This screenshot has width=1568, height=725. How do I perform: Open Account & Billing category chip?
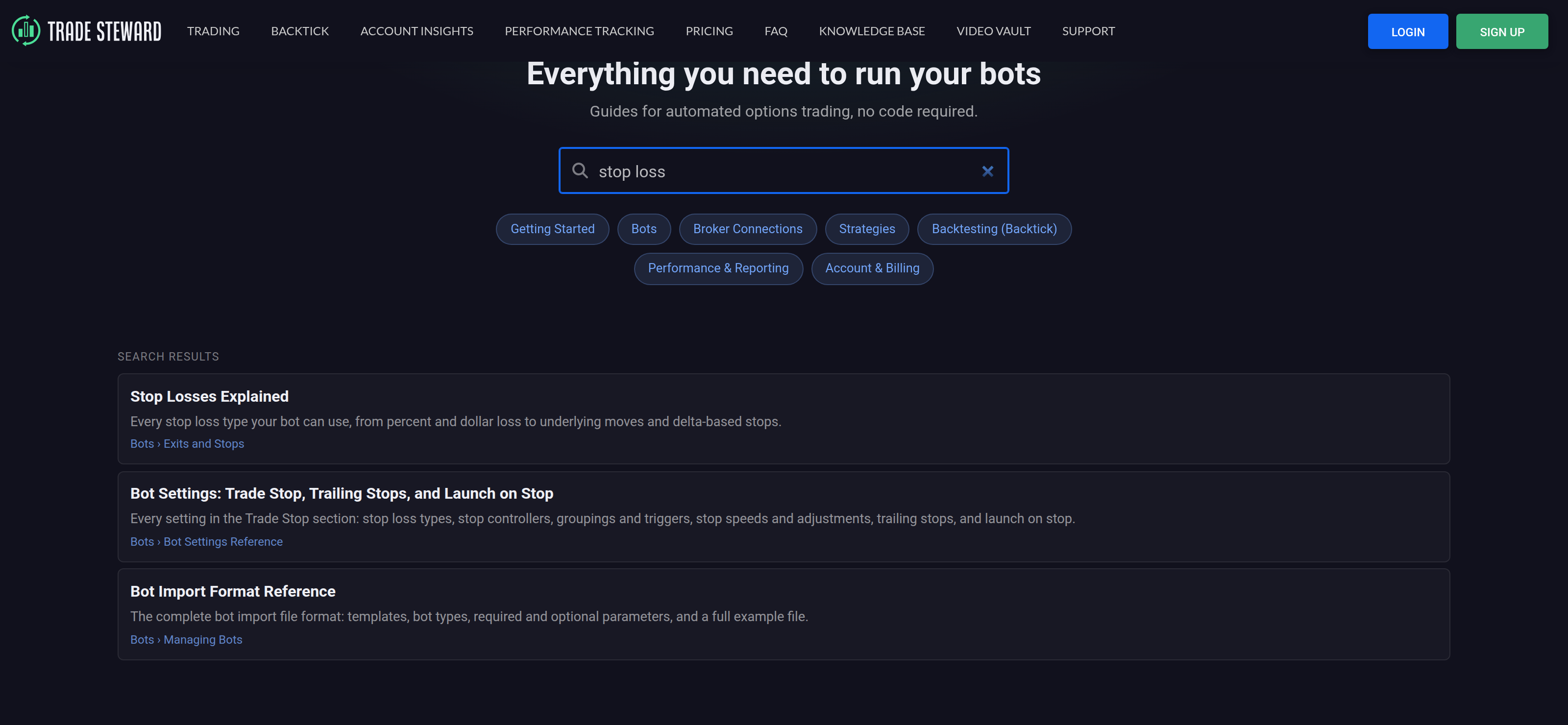point(872,268)
